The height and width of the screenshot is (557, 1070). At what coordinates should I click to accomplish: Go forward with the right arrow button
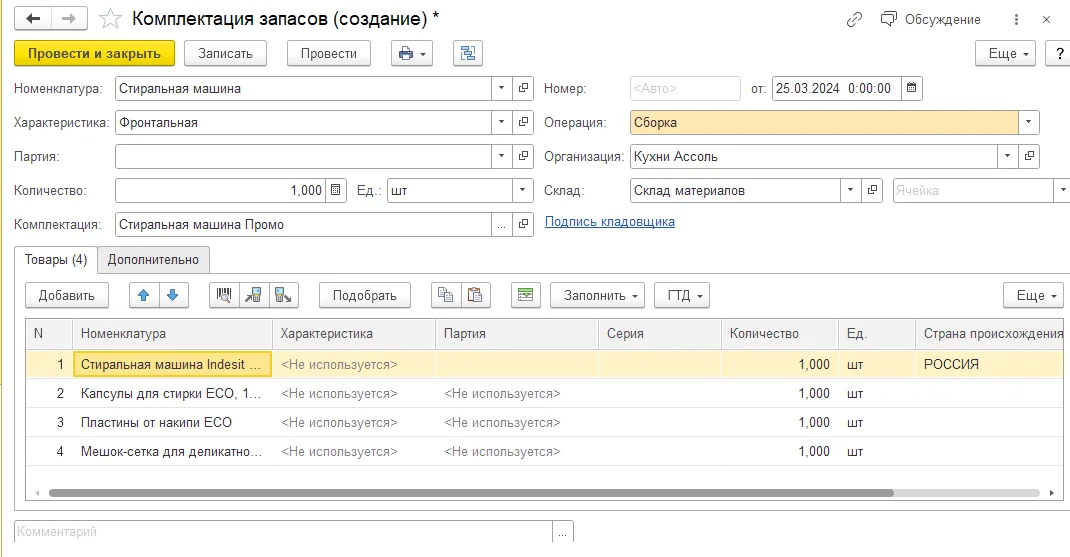pos(69,18)
